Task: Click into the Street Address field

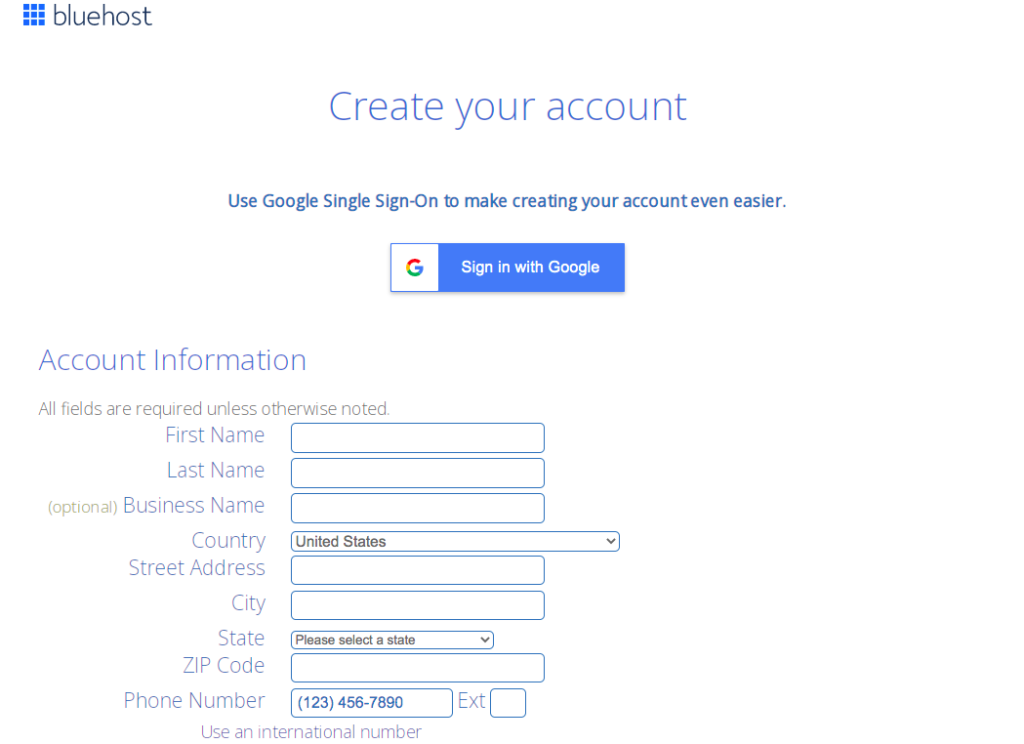Action: click(418, 570)
